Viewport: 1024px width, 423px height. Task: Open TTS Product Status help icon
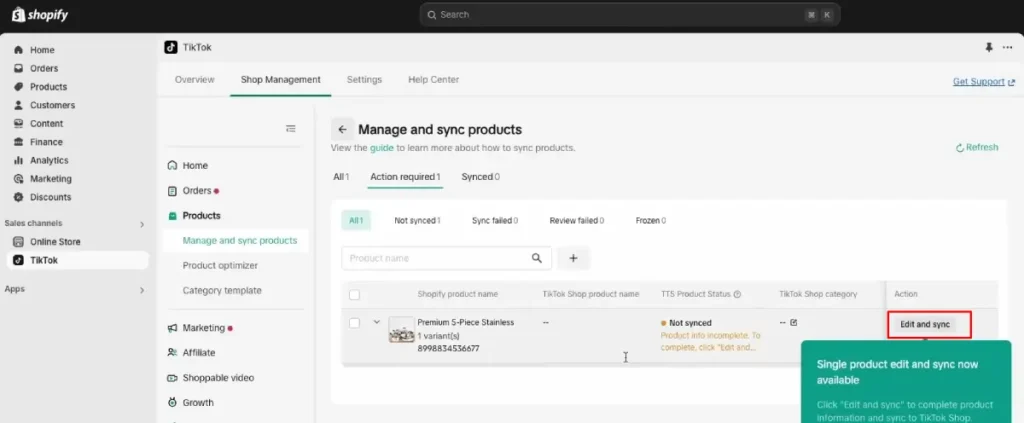[737, 294]
